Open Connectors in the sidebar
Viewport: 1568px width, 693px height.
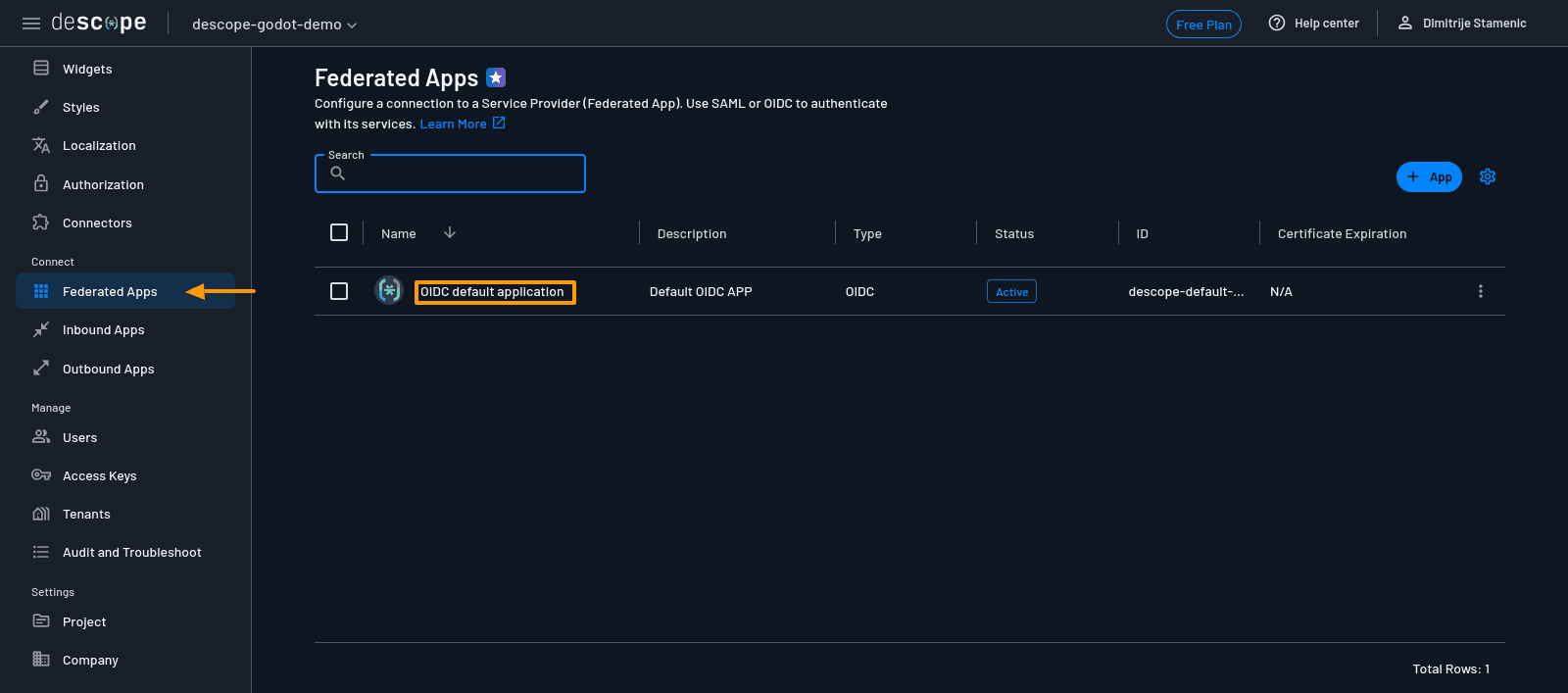pos(97,223)
